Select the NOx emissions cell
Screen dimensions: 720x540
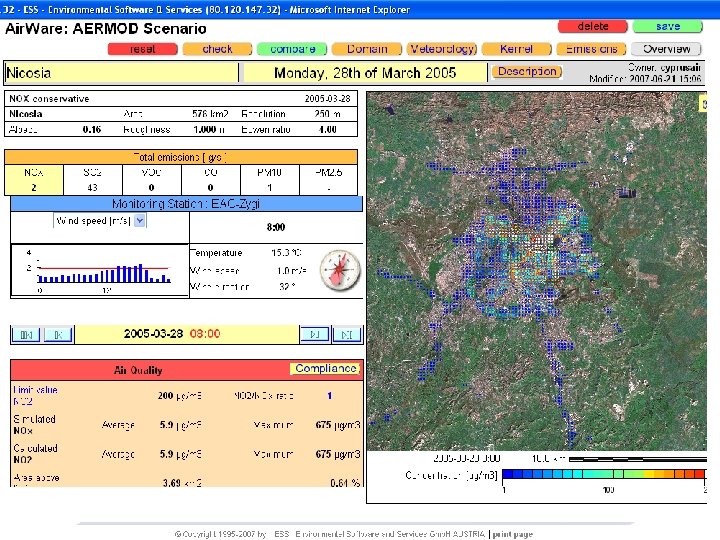pos(34,180)
